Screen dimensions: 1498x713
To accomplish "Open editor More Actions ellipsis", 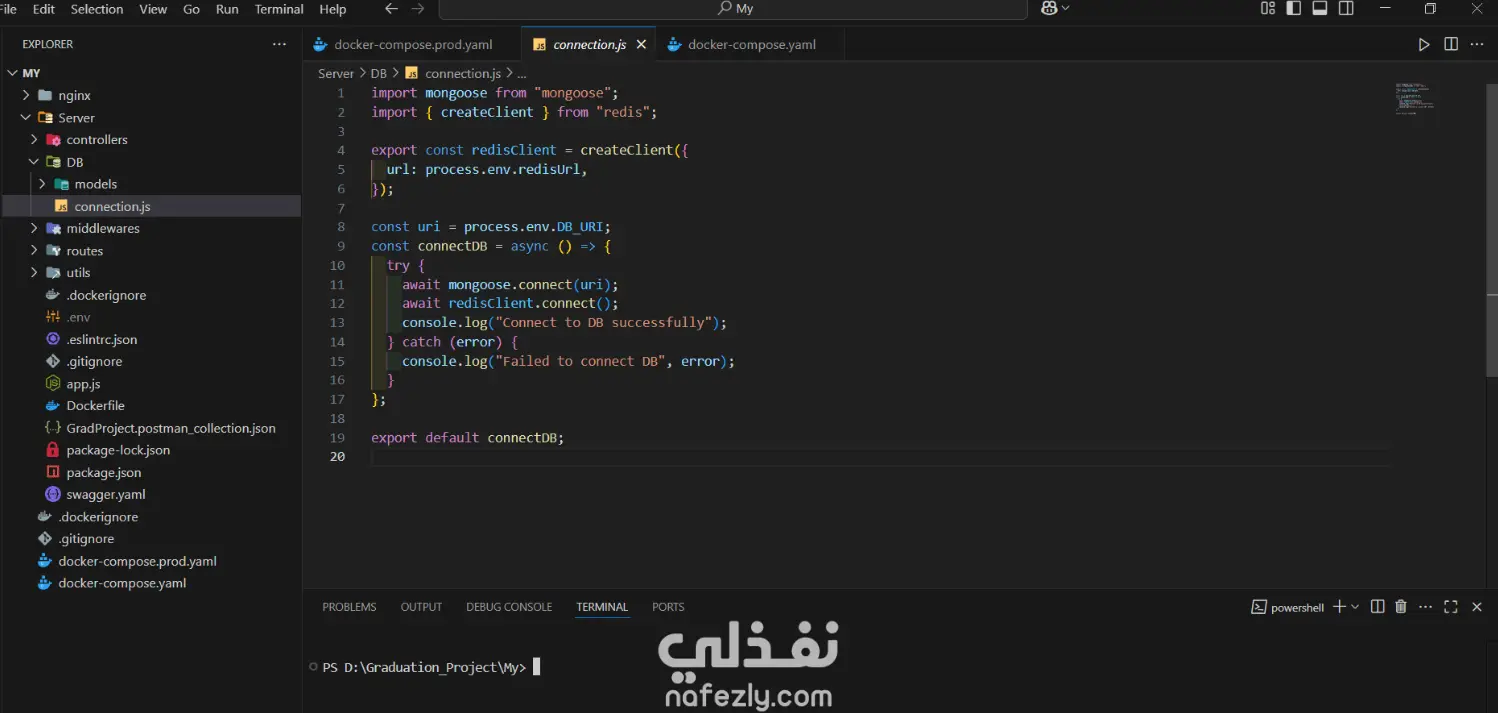I will [x=1477, y=44].
